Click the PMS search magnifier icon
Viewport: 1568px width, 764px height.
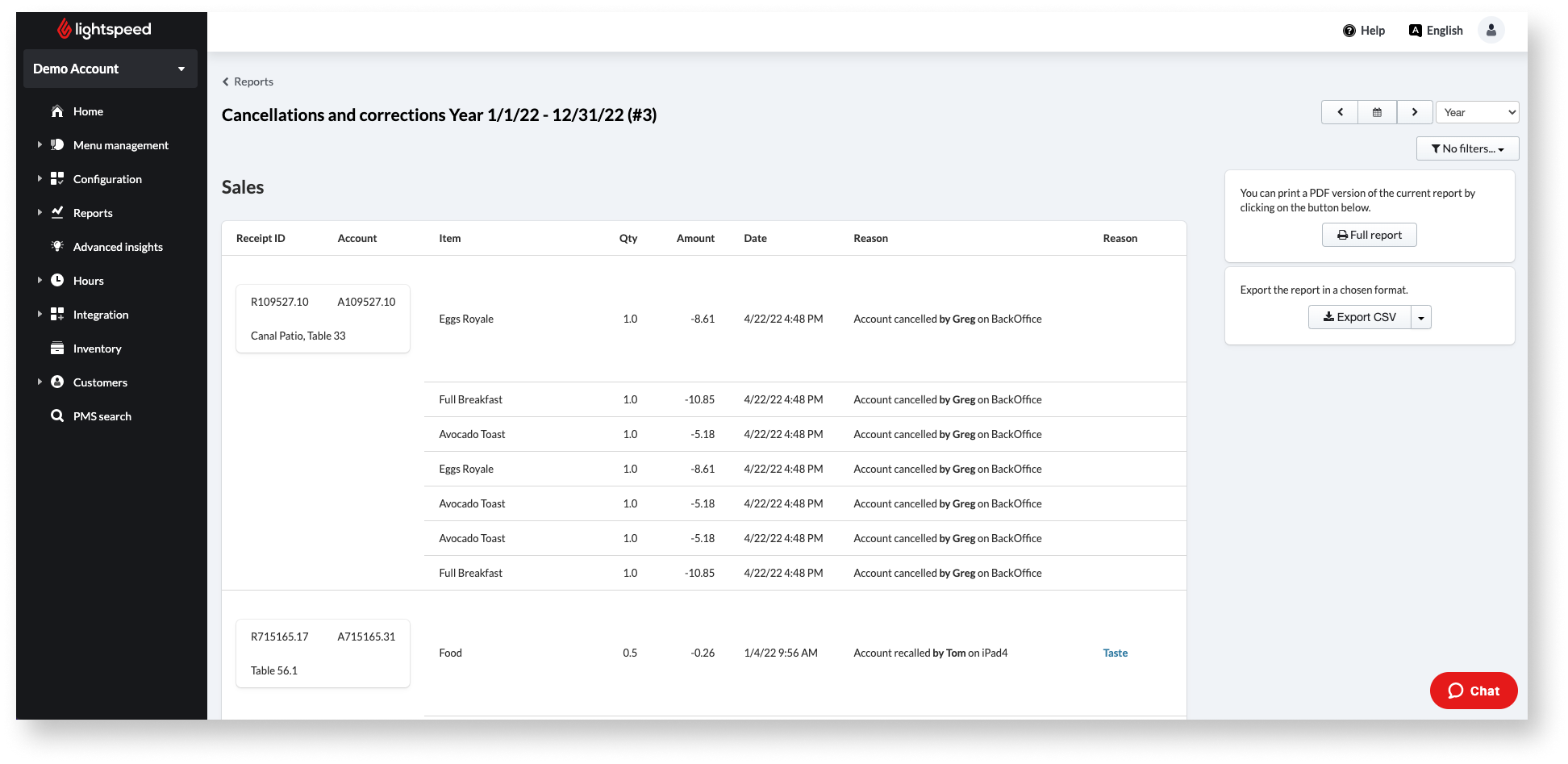[x=57, y=416]
